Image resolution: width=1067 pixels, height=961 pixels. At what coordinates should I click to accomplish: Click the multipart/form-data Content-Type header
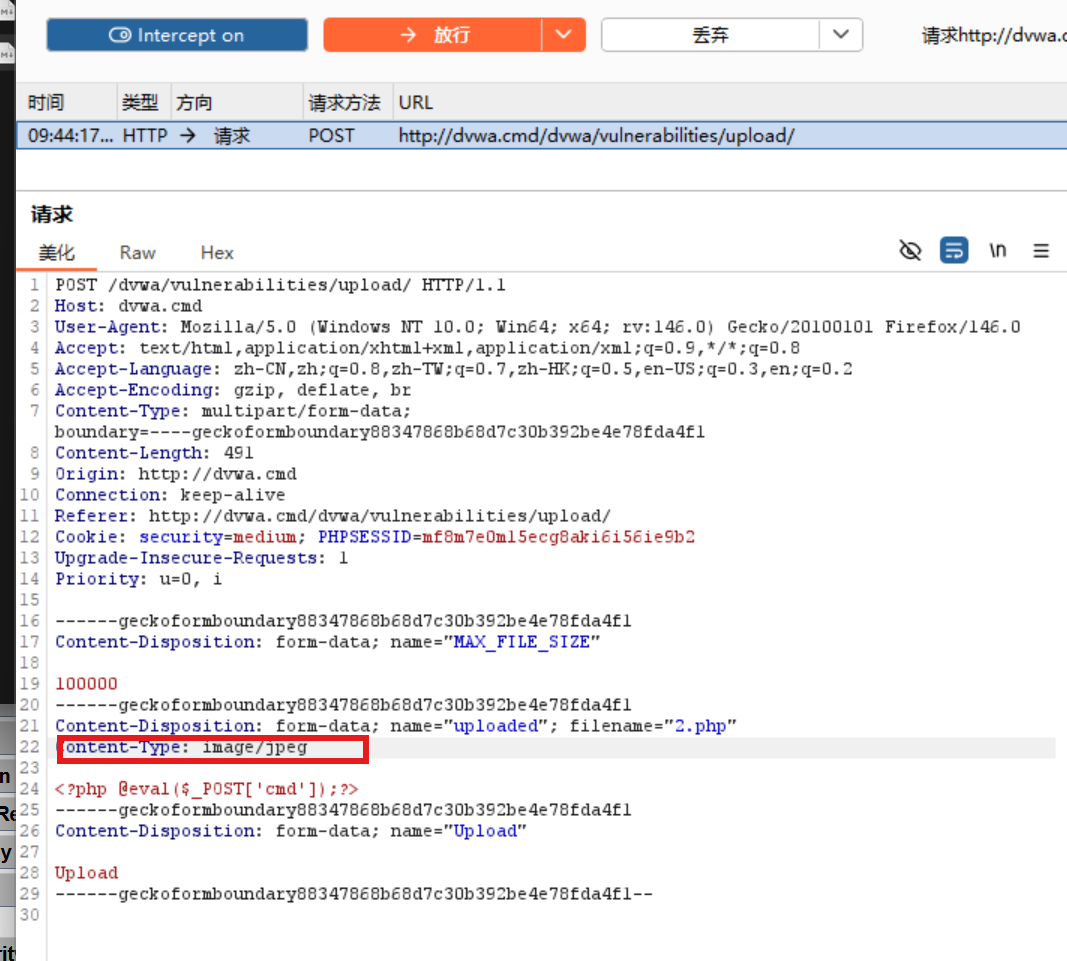click(233, 411)
